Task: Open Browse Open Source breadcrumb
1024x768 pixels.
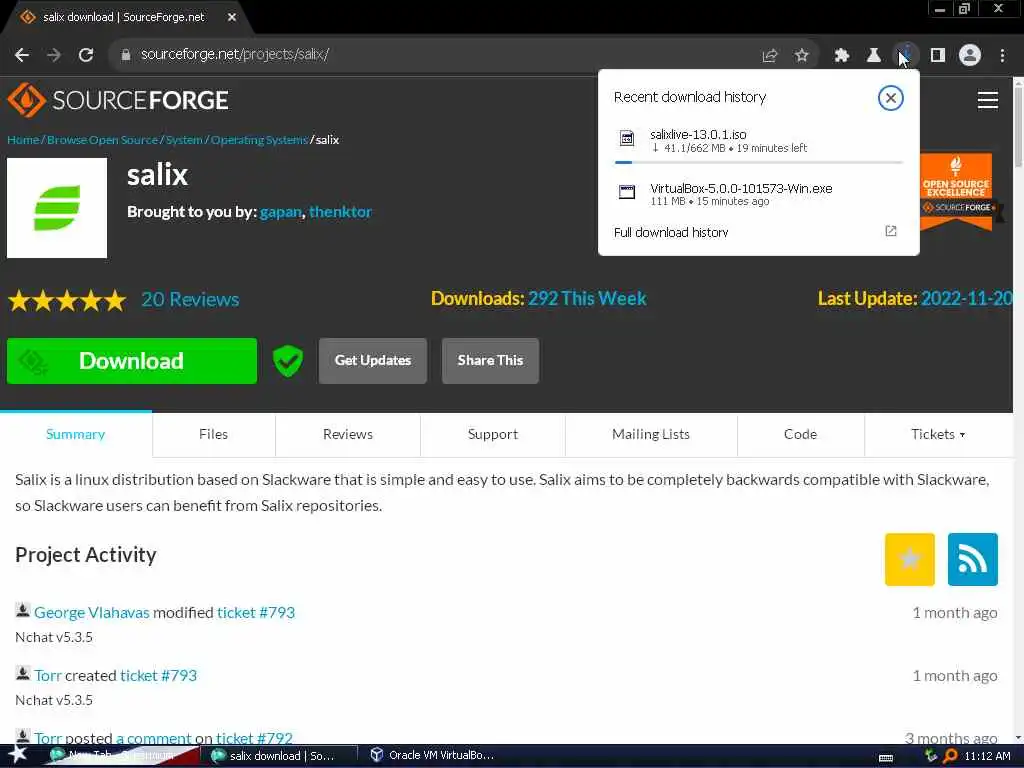Action: point(103,140)
